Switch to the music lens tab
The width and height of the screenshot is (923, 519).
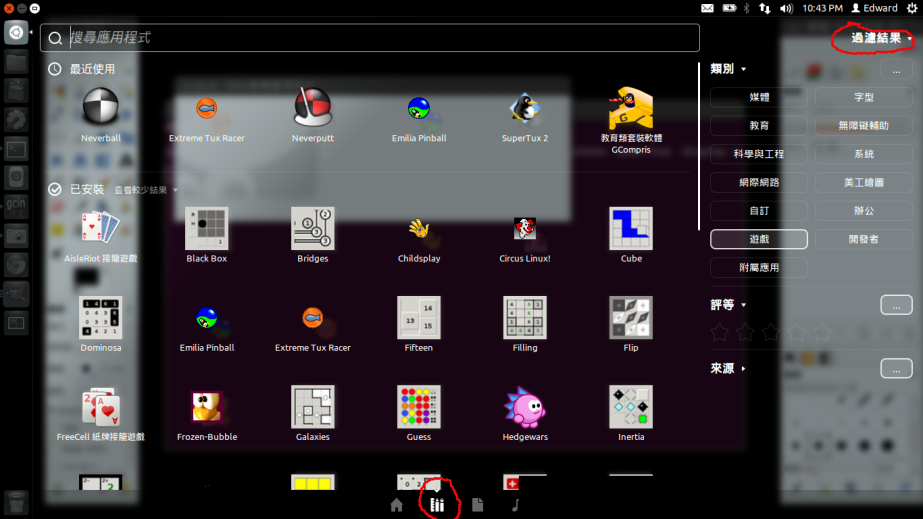coord(516,505)
